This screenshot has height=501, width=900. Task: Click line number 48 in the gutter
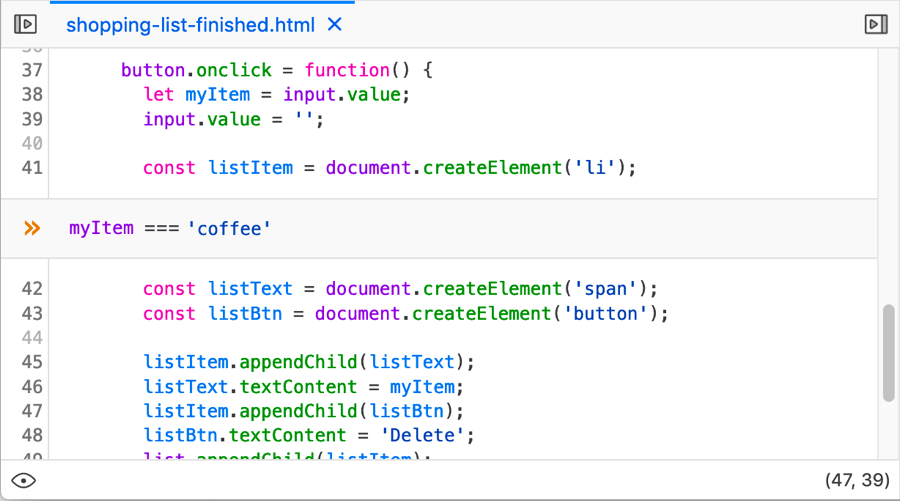32,435
